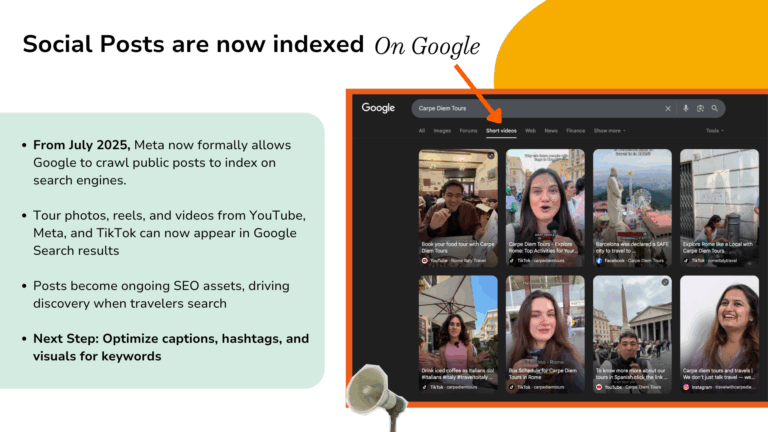Expand the Show more dropdown
Image resolution: width=768 pixels, height=432 pixels.
click(610, 130)
